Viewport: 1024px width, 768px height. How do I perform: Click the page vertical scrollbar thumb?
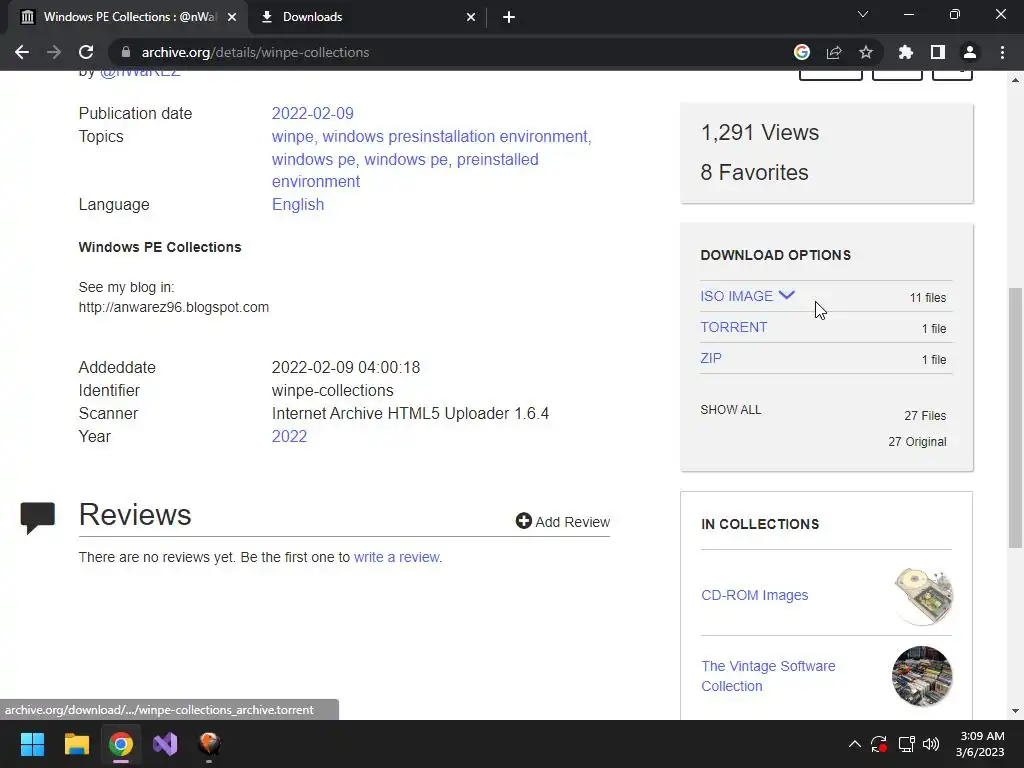(x=1015, y=417)
